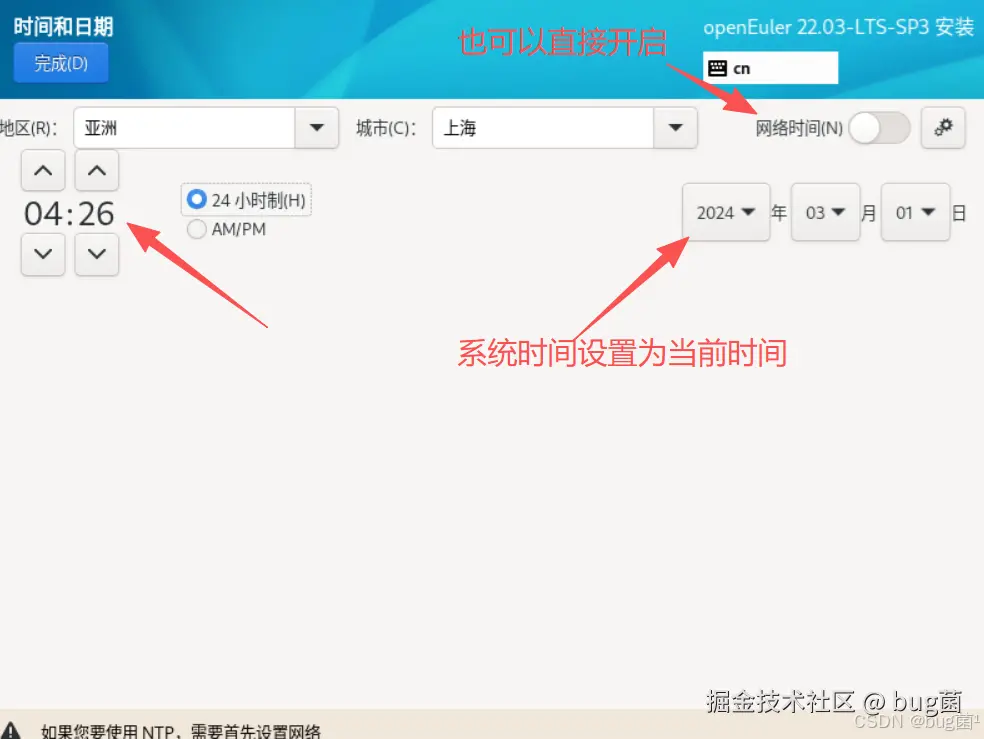Click the cn keyboard layout indicator

(770, 68)
